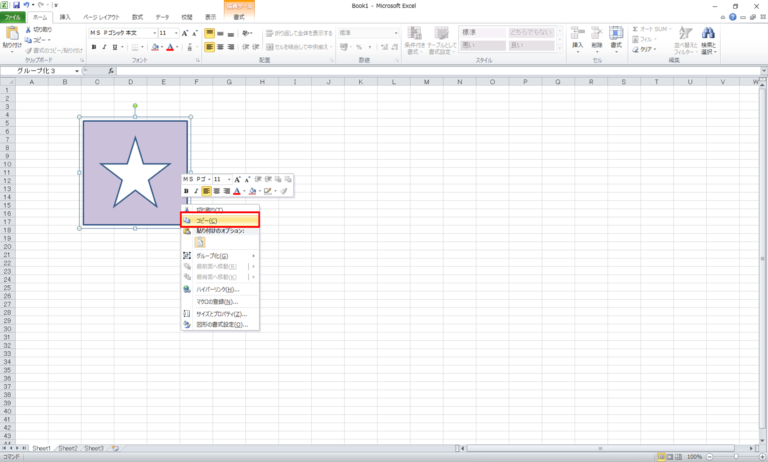Click the Insert Worksheet tab icon after Sheet3
The image size is (768, 462).
click(116, 448)
